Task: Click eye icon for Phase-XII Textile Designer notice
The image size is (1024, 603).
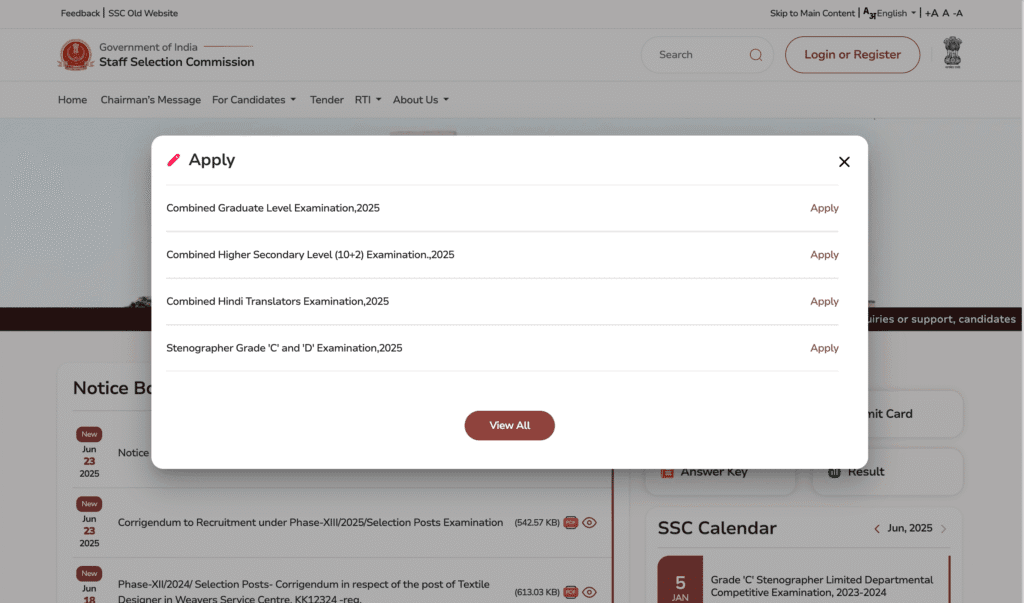Action: click(589, 592)
